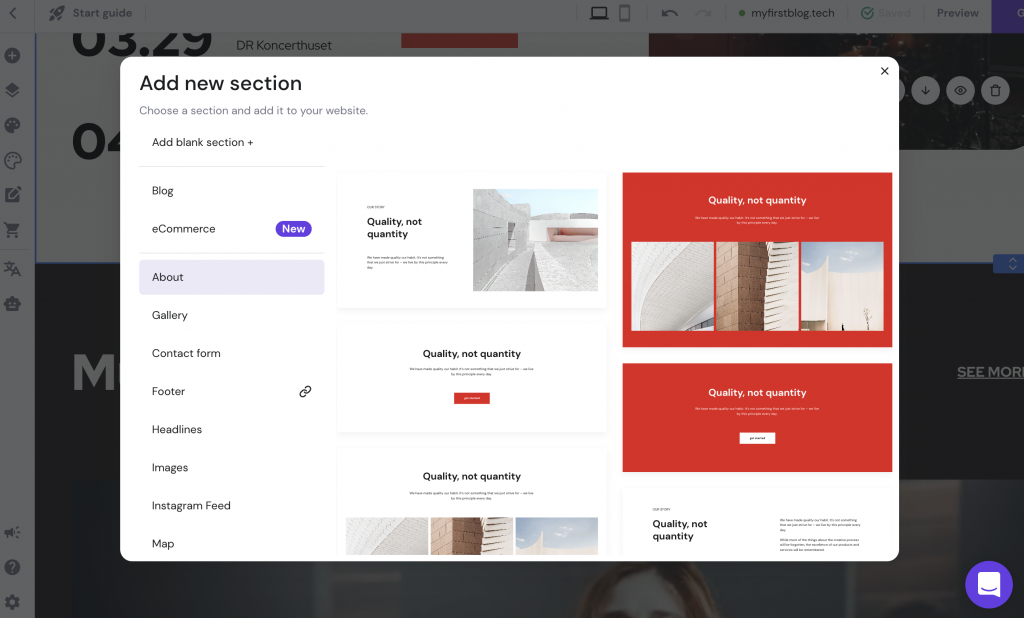Switch to desktop preview mode
Screen dimensions: 1024x618
pos(599,13)
